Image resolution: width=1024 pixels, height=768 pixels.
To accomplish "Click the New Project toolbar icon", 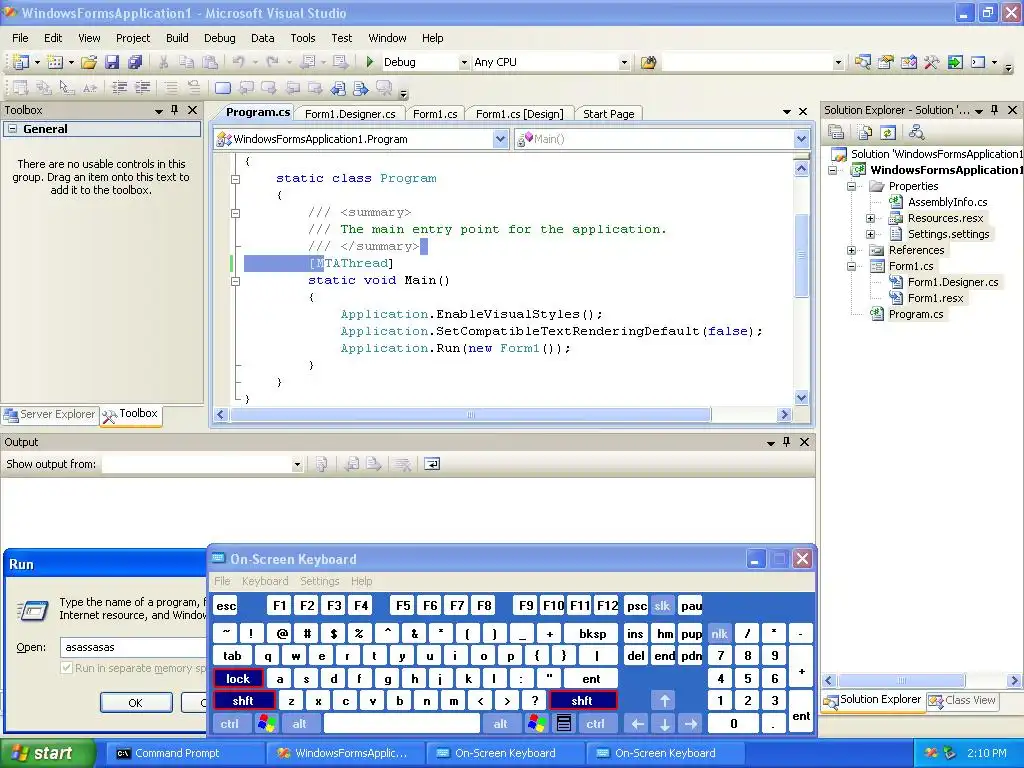I will [20, 62].
